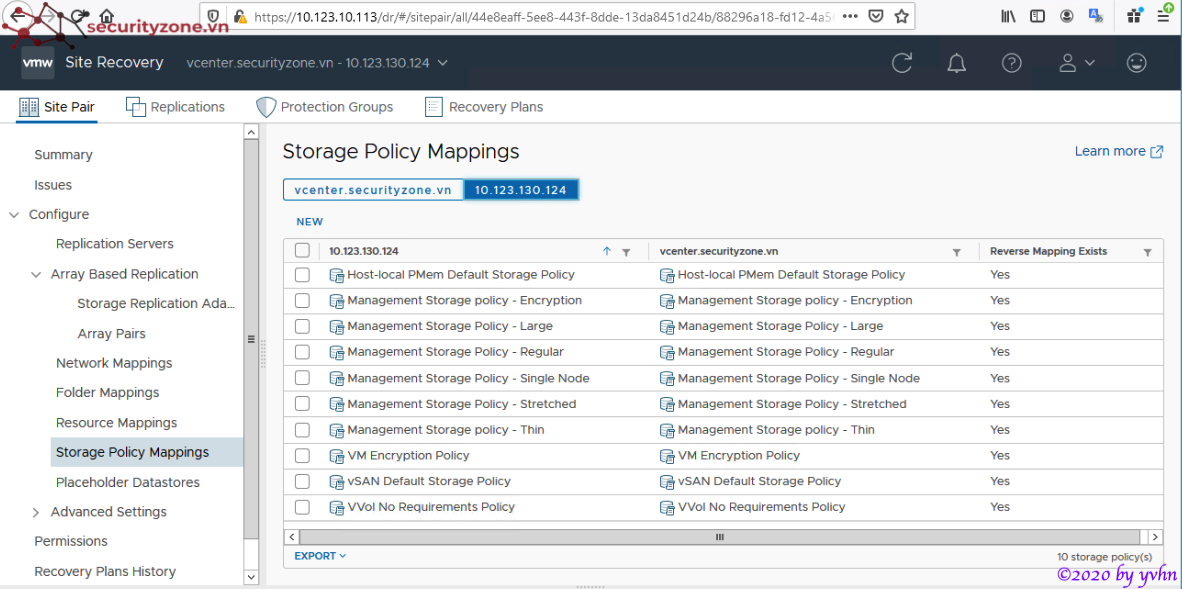Open the Firefox hamburger menu
Viewport: 1182px width, 589px height.
click(x=1165, y=16)
